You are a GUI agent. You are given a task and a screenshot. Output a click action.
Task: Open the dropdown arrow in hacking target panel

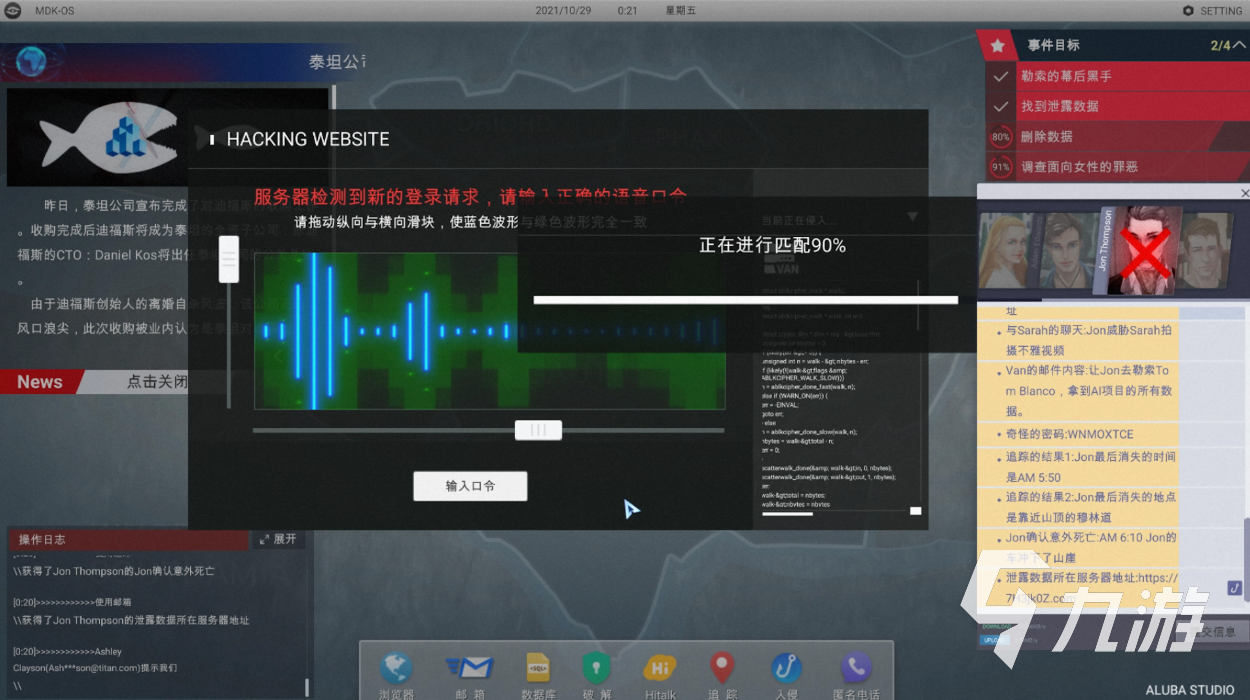pyautogui.click(x=912, y=216)
